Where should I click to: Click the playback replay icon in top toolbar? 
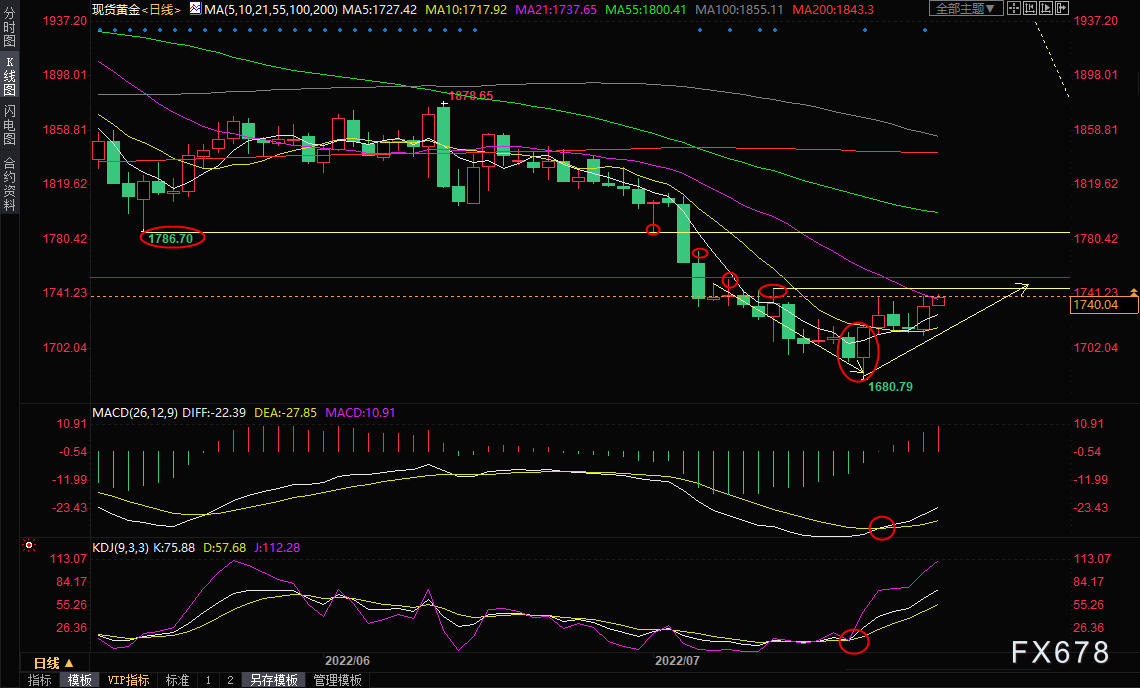coord(1046,9)
